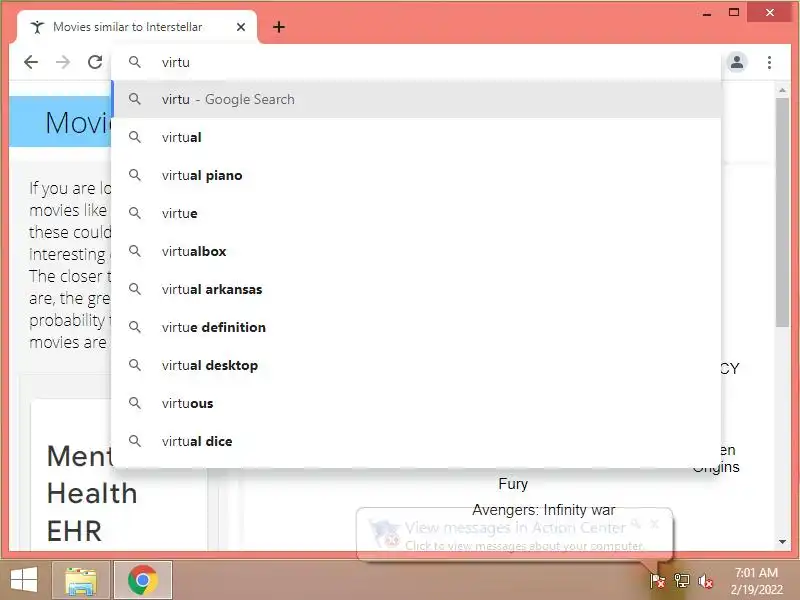Click the page scrollbar up arrow
Screen dimensions: 800x600
[782, 90]
